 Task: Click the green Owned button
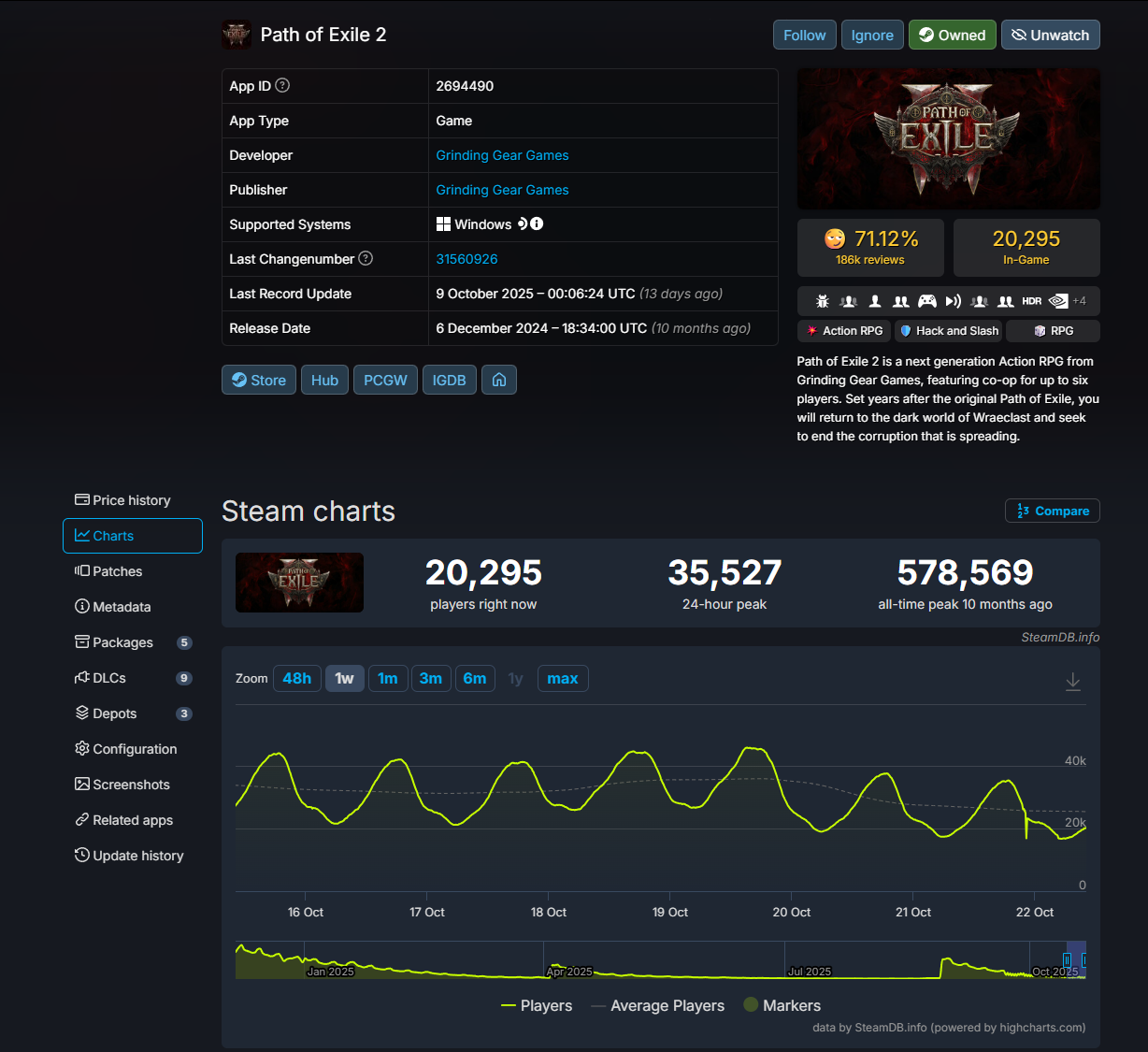pyautogui.click(x=953, y=35)
